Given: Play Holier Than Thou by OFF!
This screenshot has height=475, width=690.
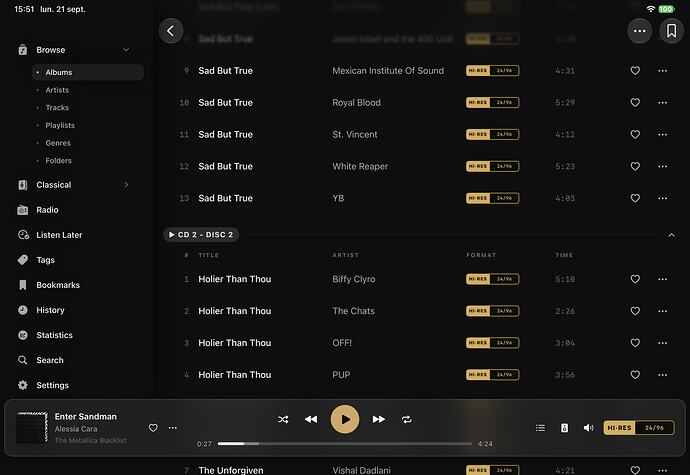Looking at the screenshot, I should point(235,343).
